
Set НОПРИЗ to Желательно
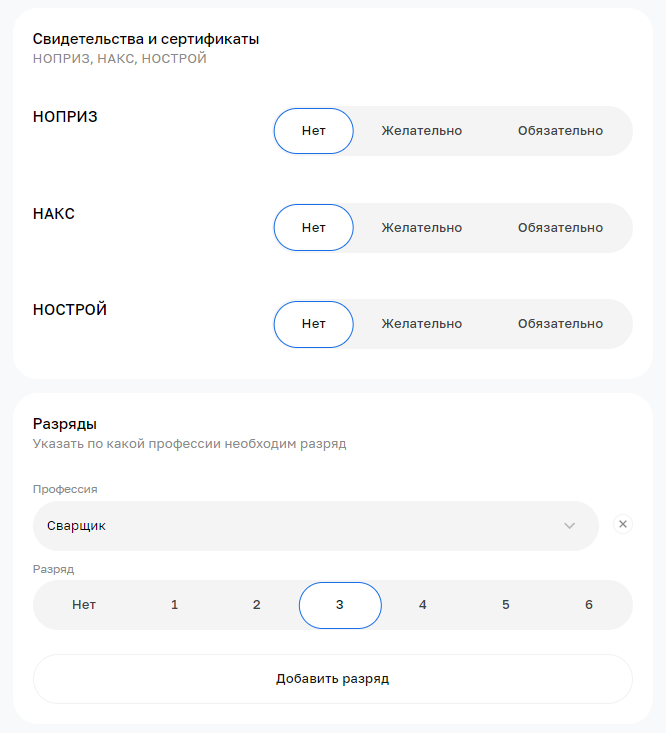(x=421, y=131)
